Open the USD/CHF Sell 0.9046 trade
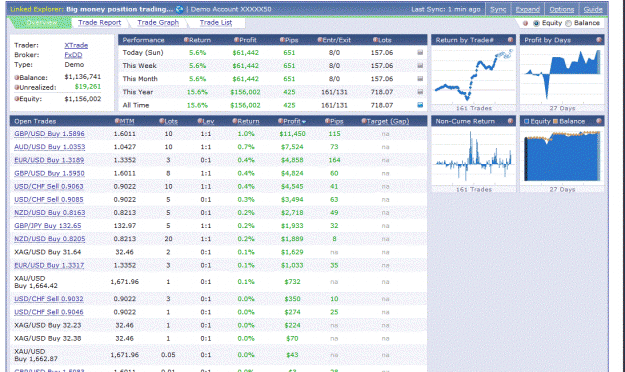Image resolution: width=625 pixels, height=372 pixels. (49, 312)
